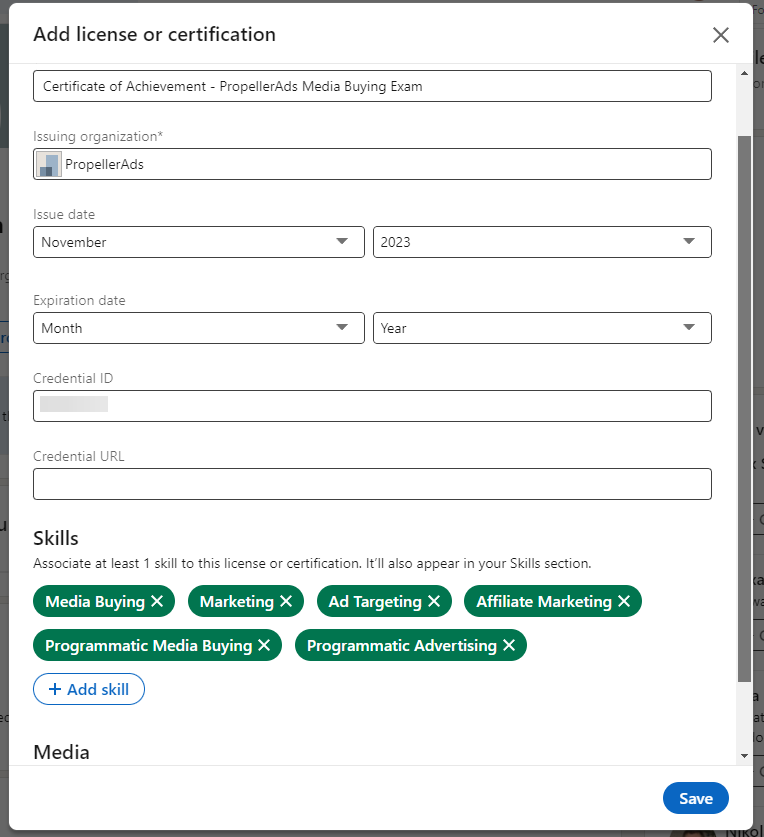Click the scrollbar down arrow
The image size is (764, 837).
point(744,757)
